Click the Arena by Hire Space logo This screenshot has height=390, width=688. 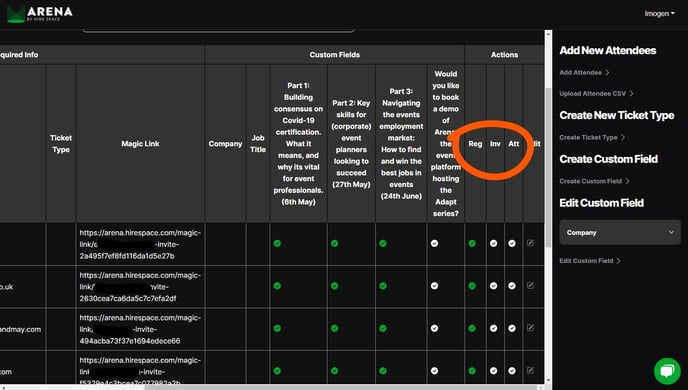pyautogui.click(x=39, y=14)
